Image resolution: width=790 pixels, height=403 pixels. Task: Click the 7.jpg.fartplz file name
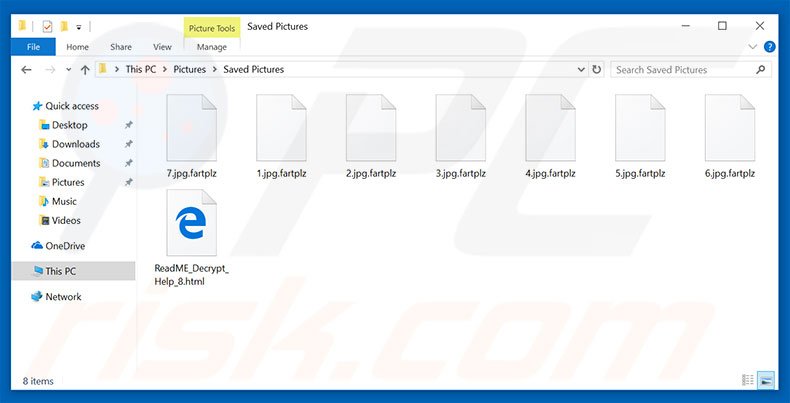pyautogui.click(x=191, y=174)
